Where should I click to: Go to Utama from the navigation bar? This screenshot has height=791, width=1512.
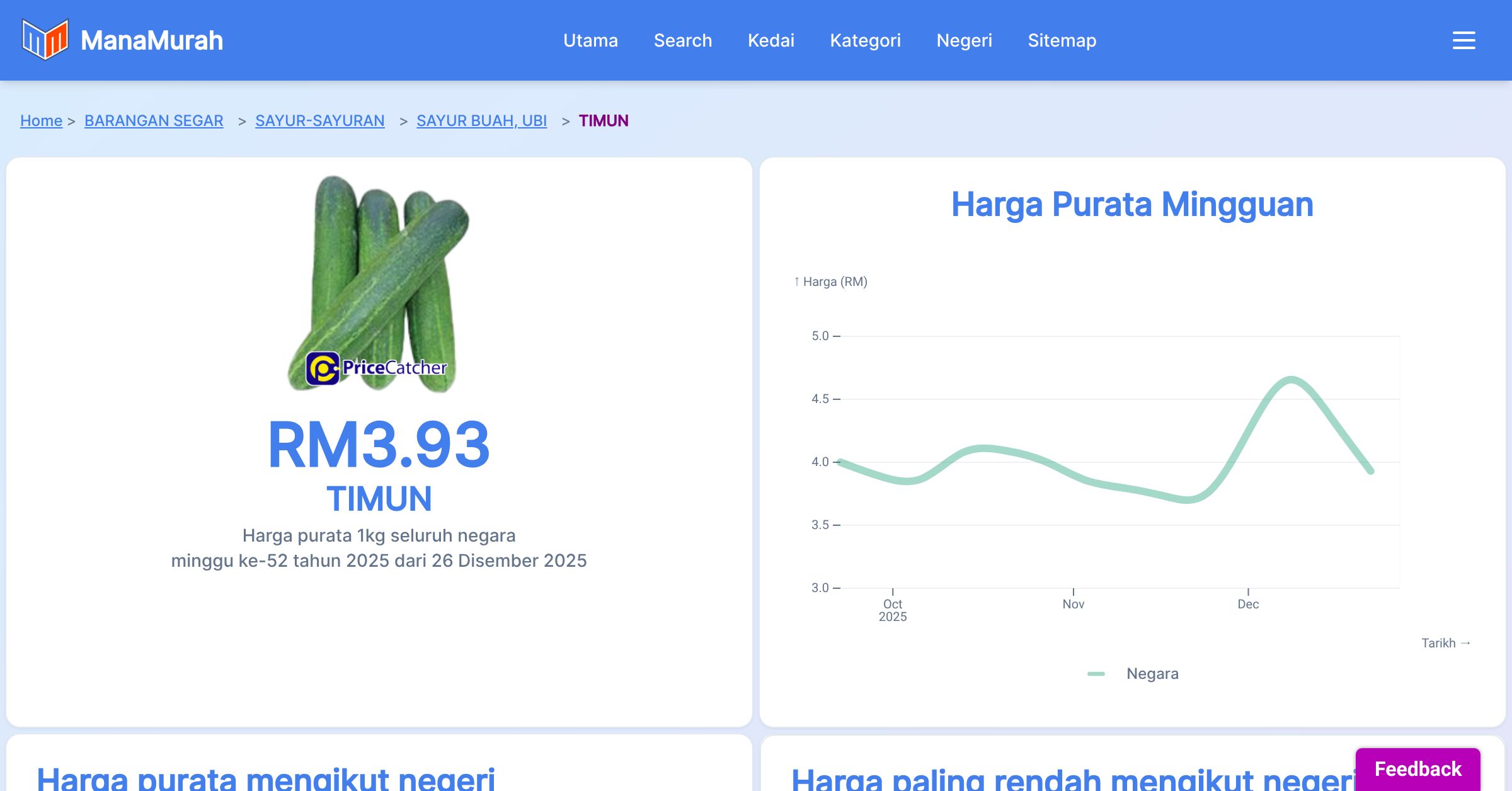pos(590,40)
